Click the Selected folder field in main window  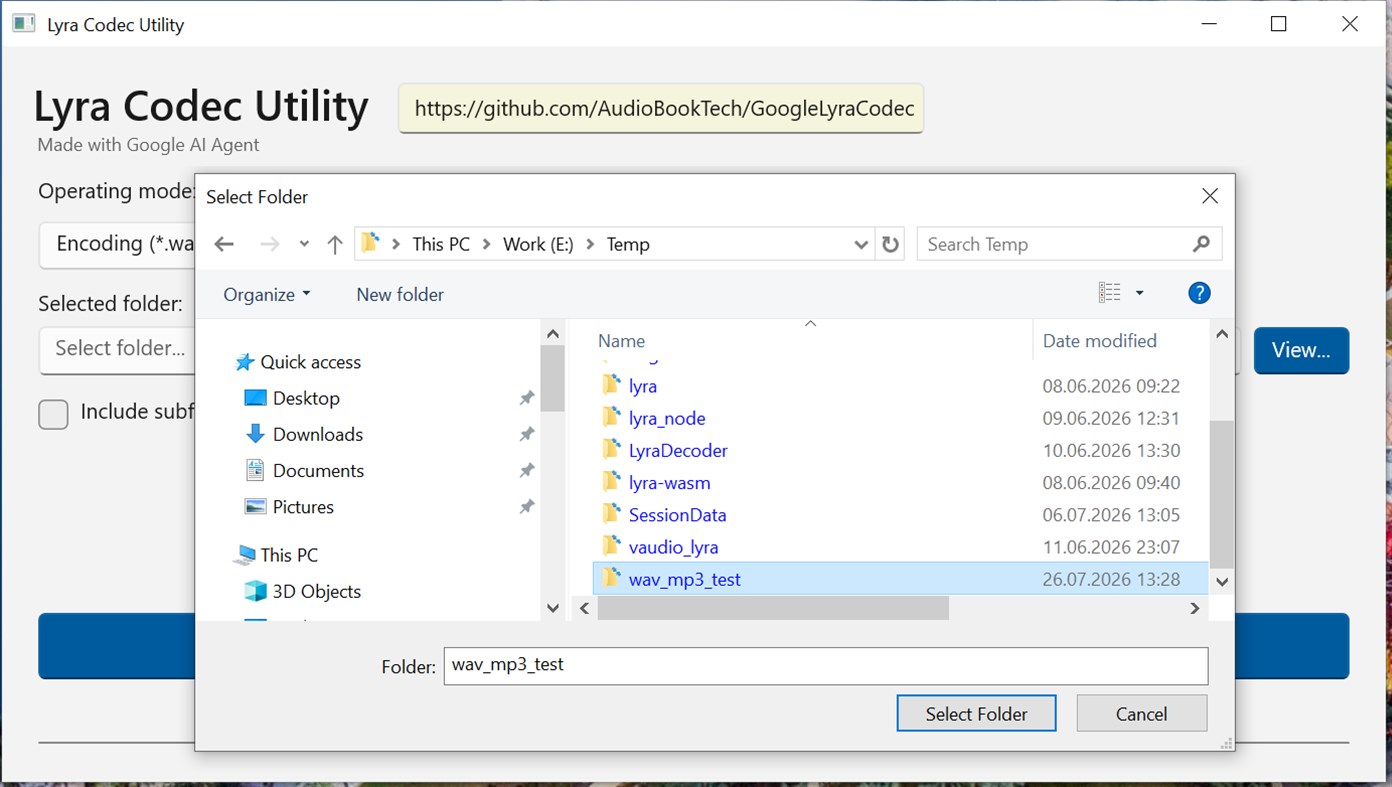(x=117, y=350)
